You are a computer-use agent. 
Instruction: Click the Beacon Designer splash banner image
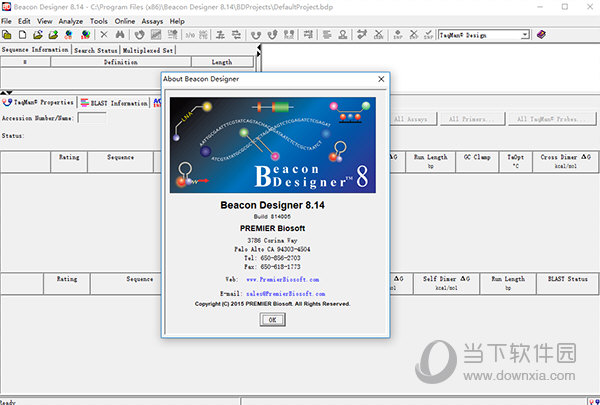coord(272,144)
